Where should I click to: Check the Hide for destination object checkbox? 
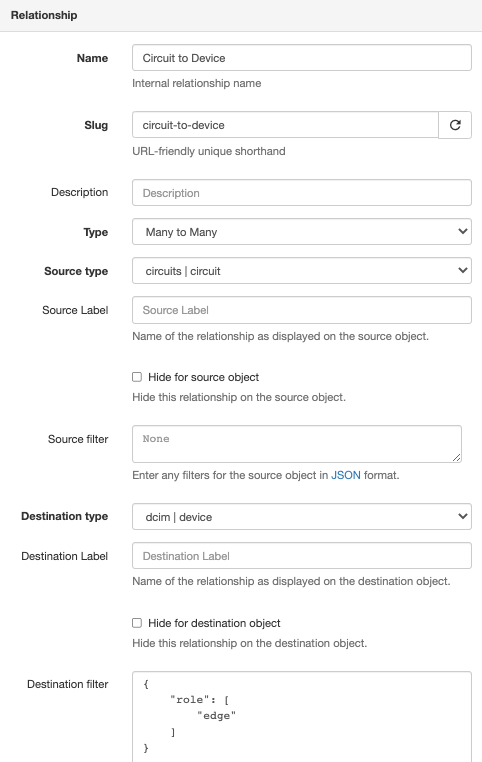pyautogui.click(x=137, y=623)
